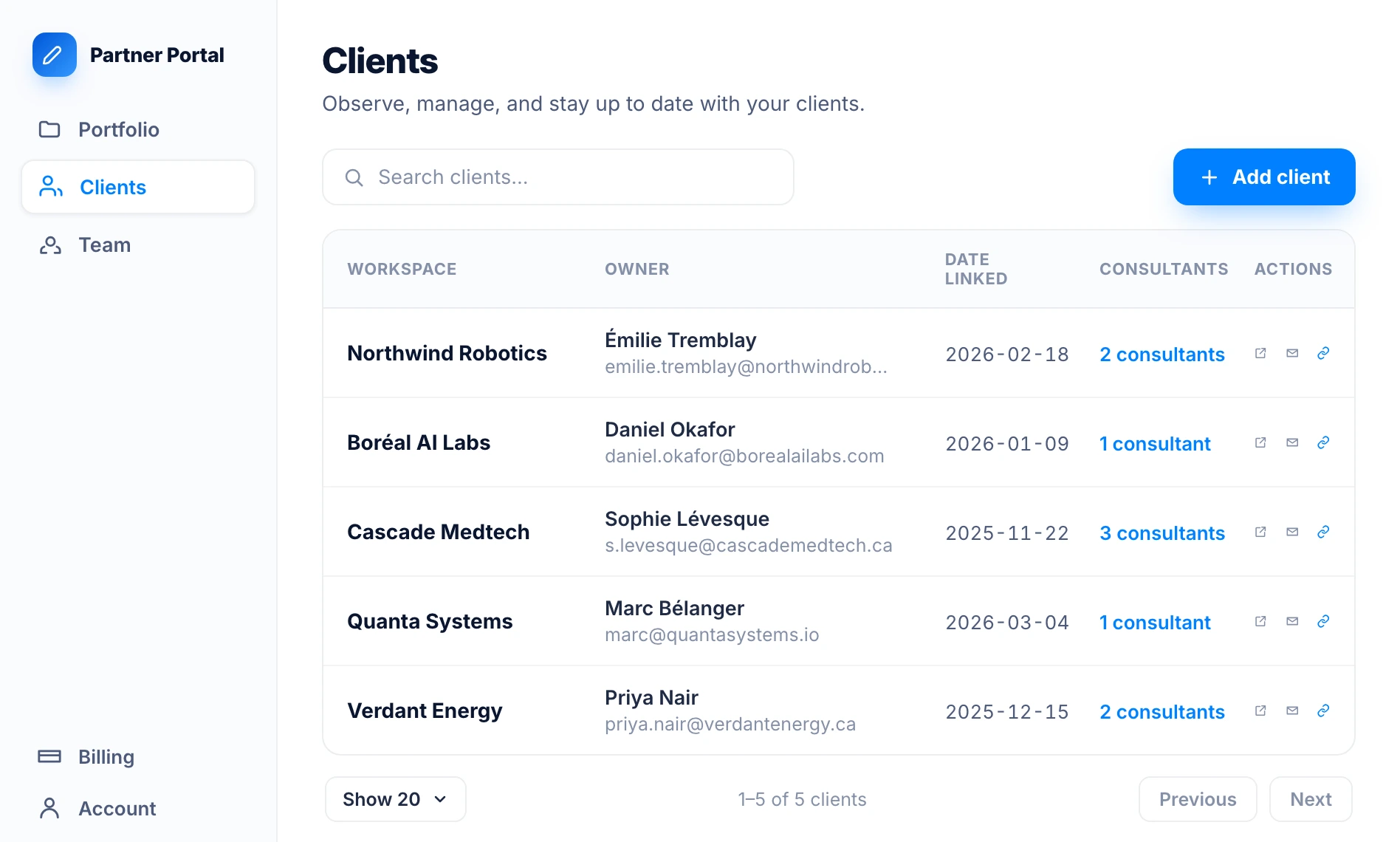Image resolution: width=1400 pixels, height=842 pixels.
Task: View Verdant Energy's 2 consultants
Action: 1162,712
